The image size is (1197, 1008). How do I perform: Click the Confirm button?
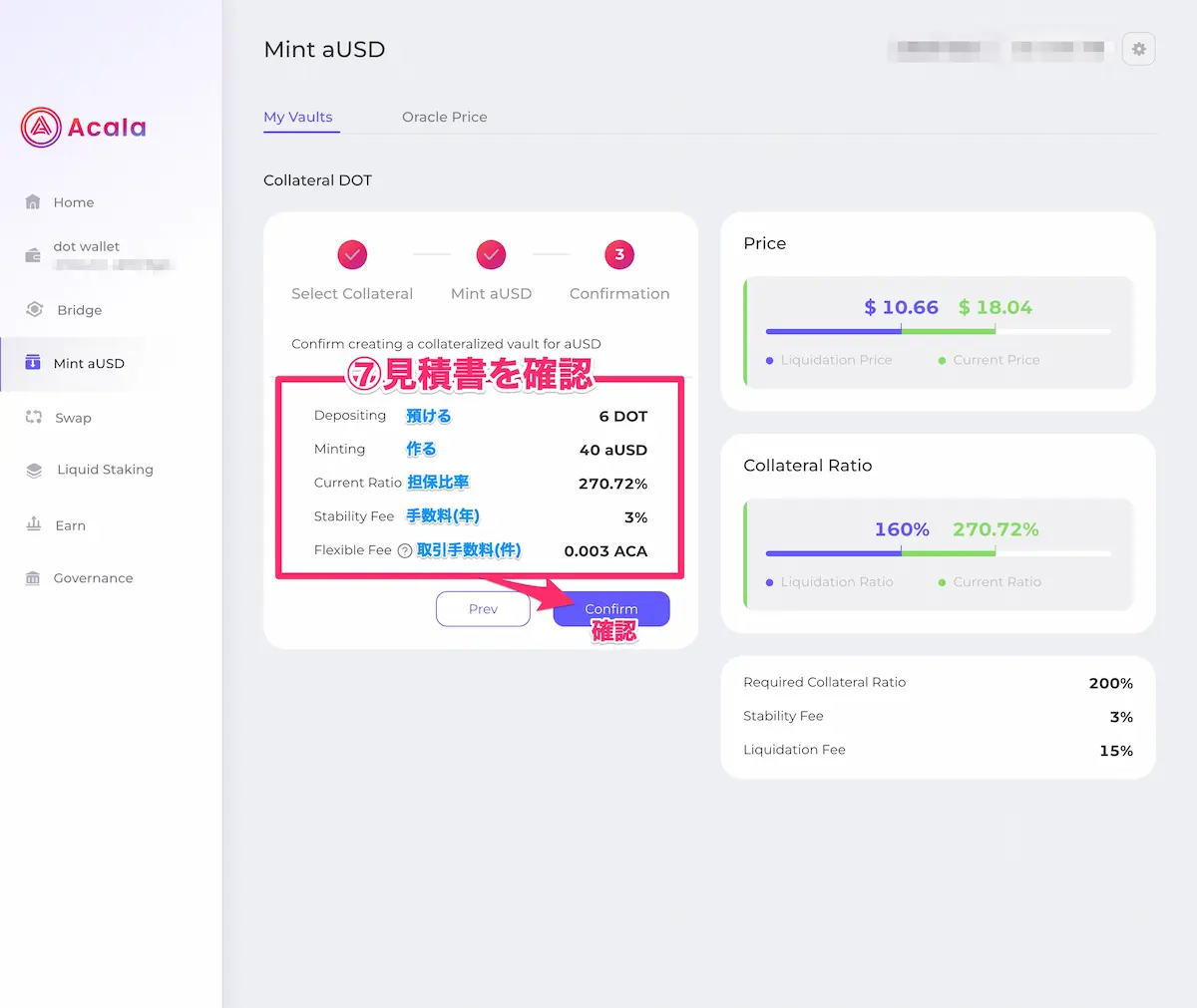611,609
